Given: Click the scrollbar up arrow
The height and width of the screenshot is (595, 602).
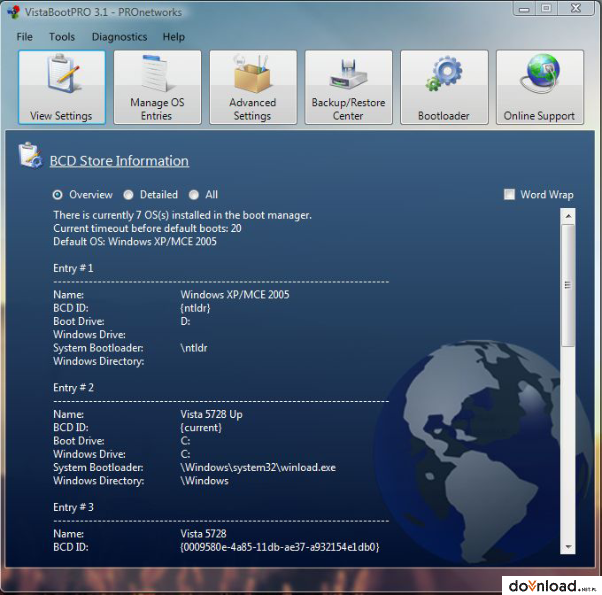Looking at the screenshot, I should click(x=568, y=216).
